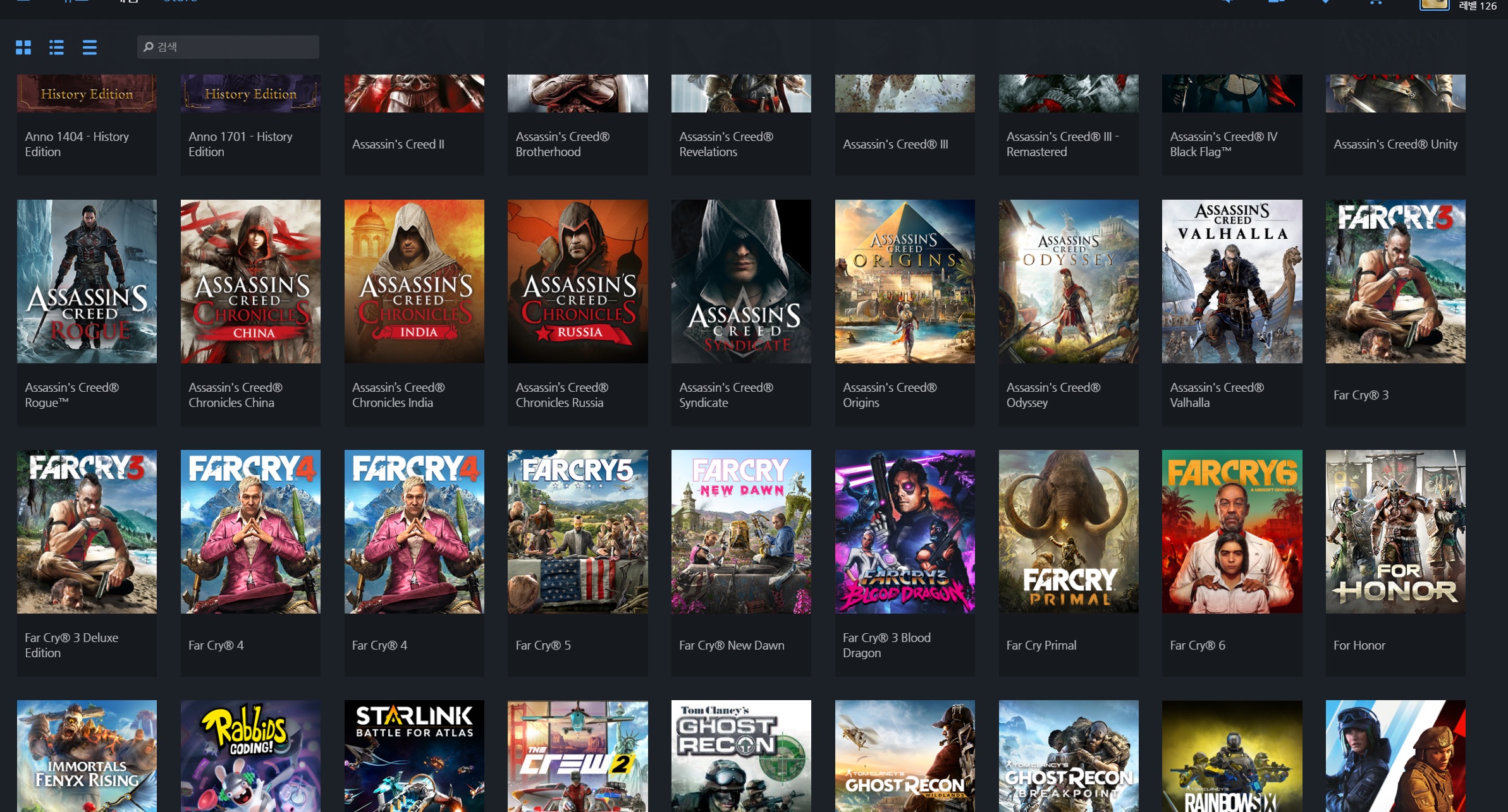The image size is (1508, 812).
Task: Open the Far Cry Primal cover
Action: point(1069,531)
